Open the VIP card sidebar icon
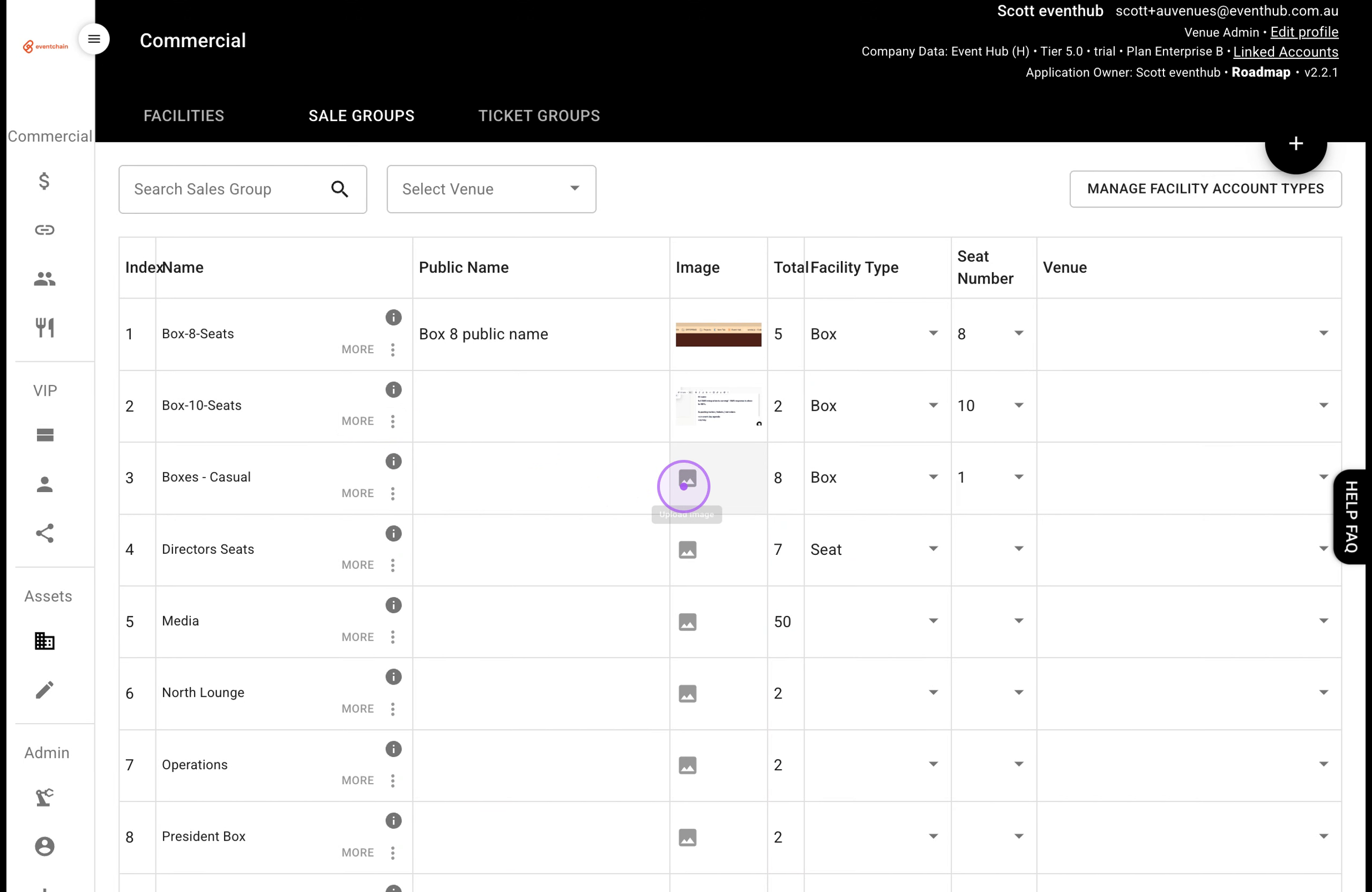 click(x=44, y=435)
